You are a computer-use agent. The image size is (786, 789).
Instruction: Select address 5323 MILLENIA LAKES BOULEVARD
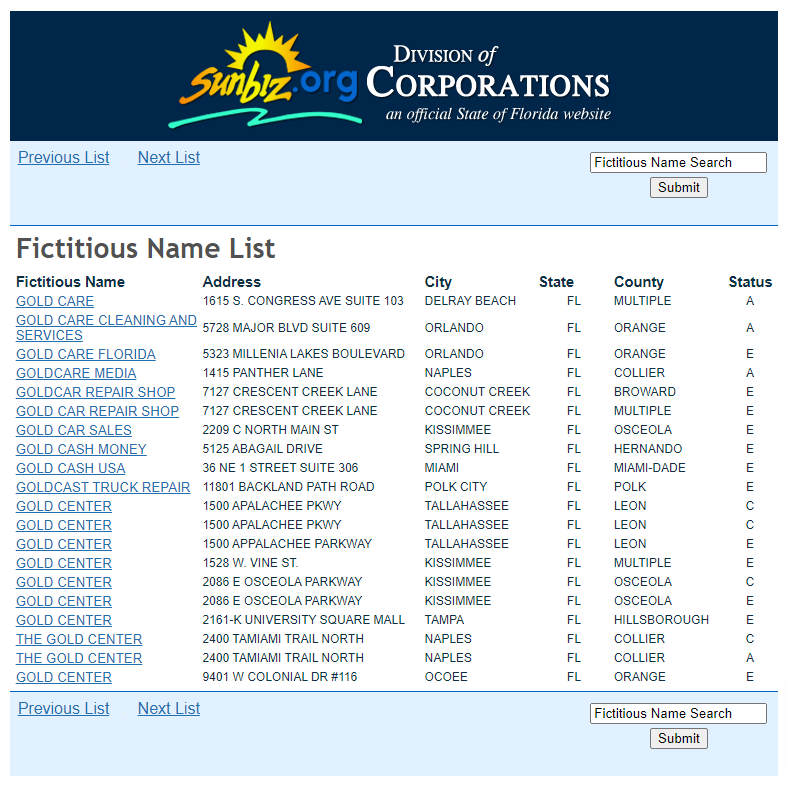[x=303, y=354]
